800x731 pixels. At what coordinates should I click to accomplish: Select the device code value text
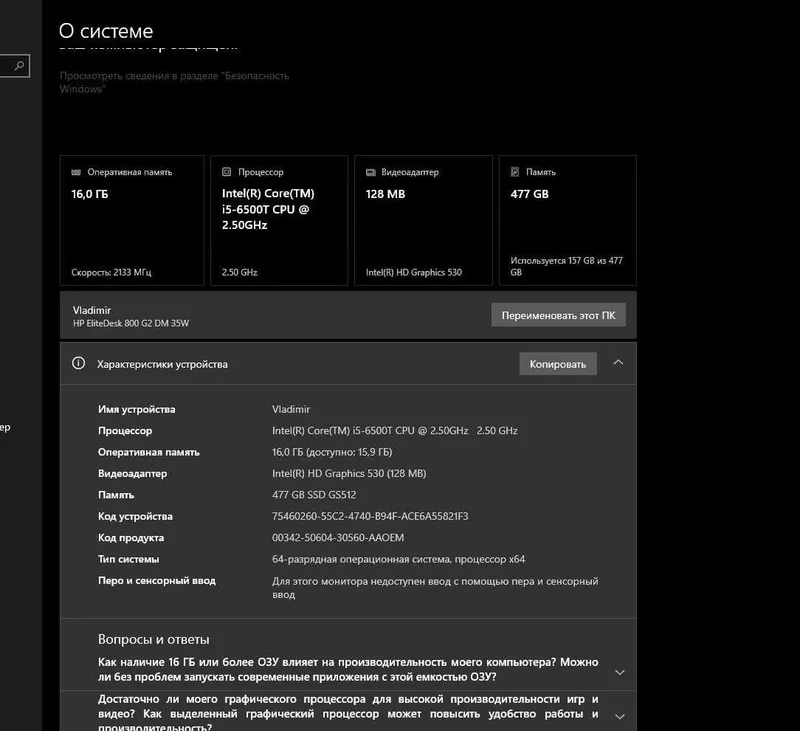coord(370,516)
